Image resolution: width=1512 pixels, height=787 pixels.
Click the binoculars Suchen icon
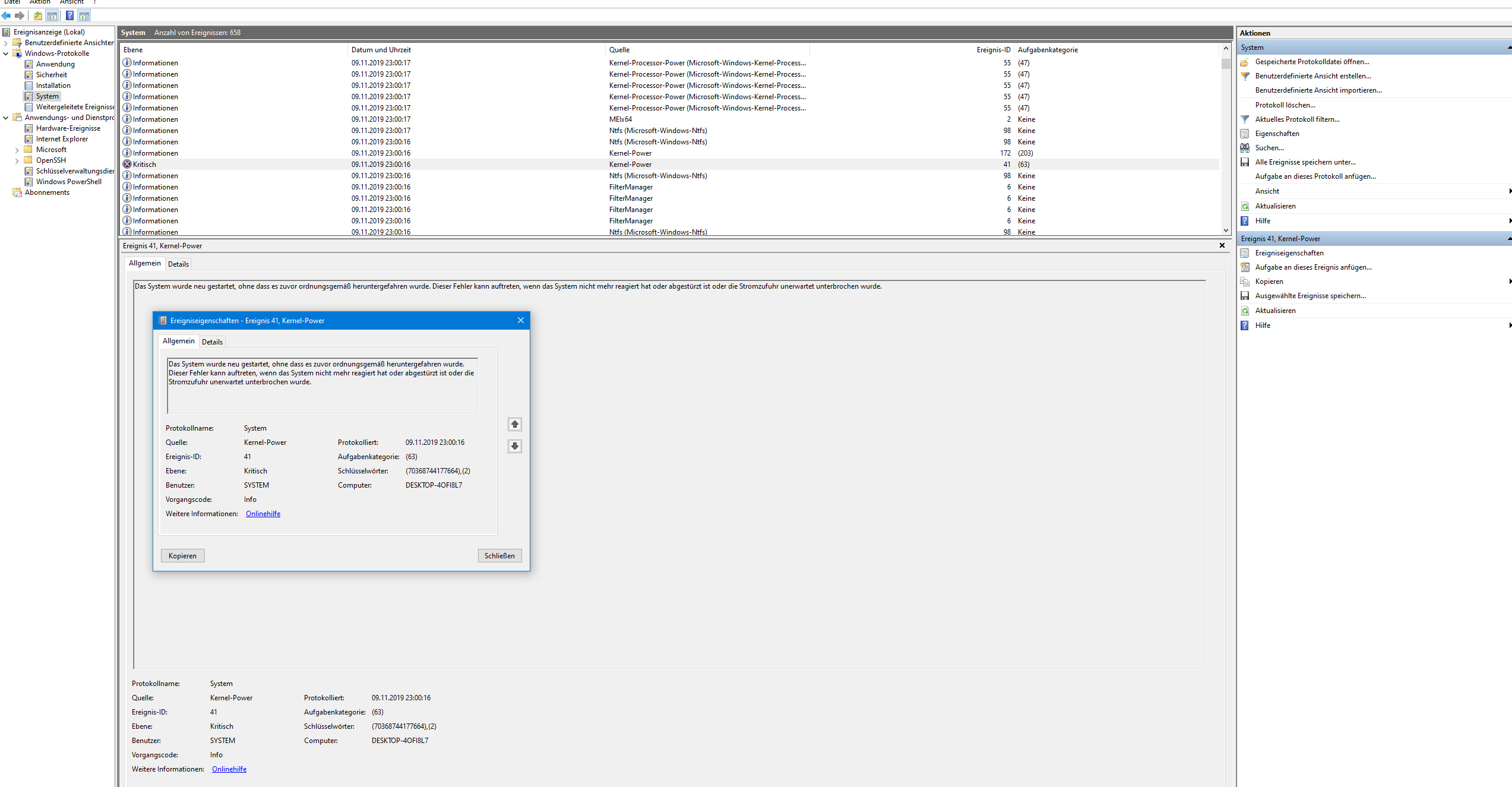pos(1245,148)
